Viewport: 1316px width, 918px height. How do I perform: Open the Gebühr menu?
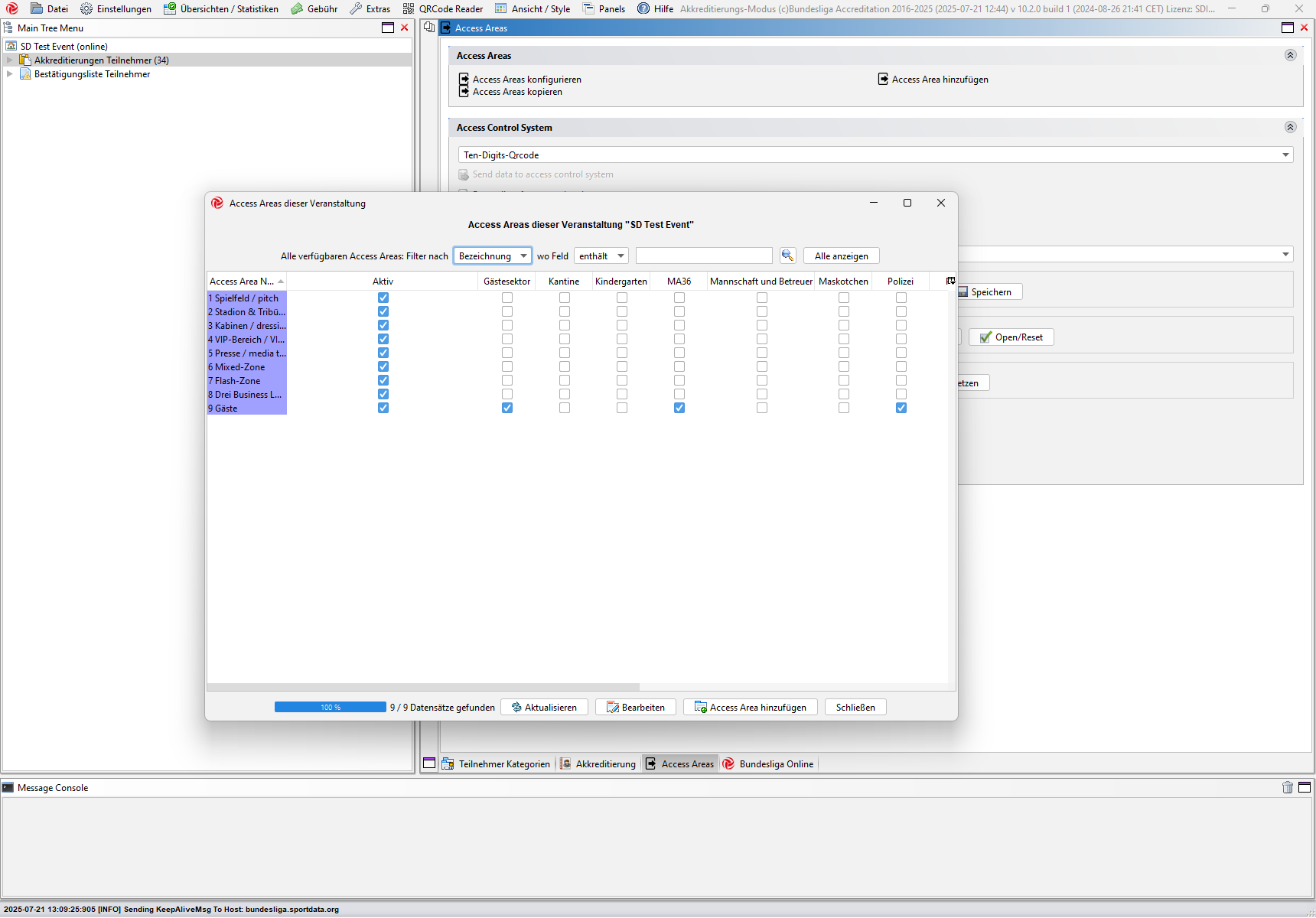coord(314,8)
